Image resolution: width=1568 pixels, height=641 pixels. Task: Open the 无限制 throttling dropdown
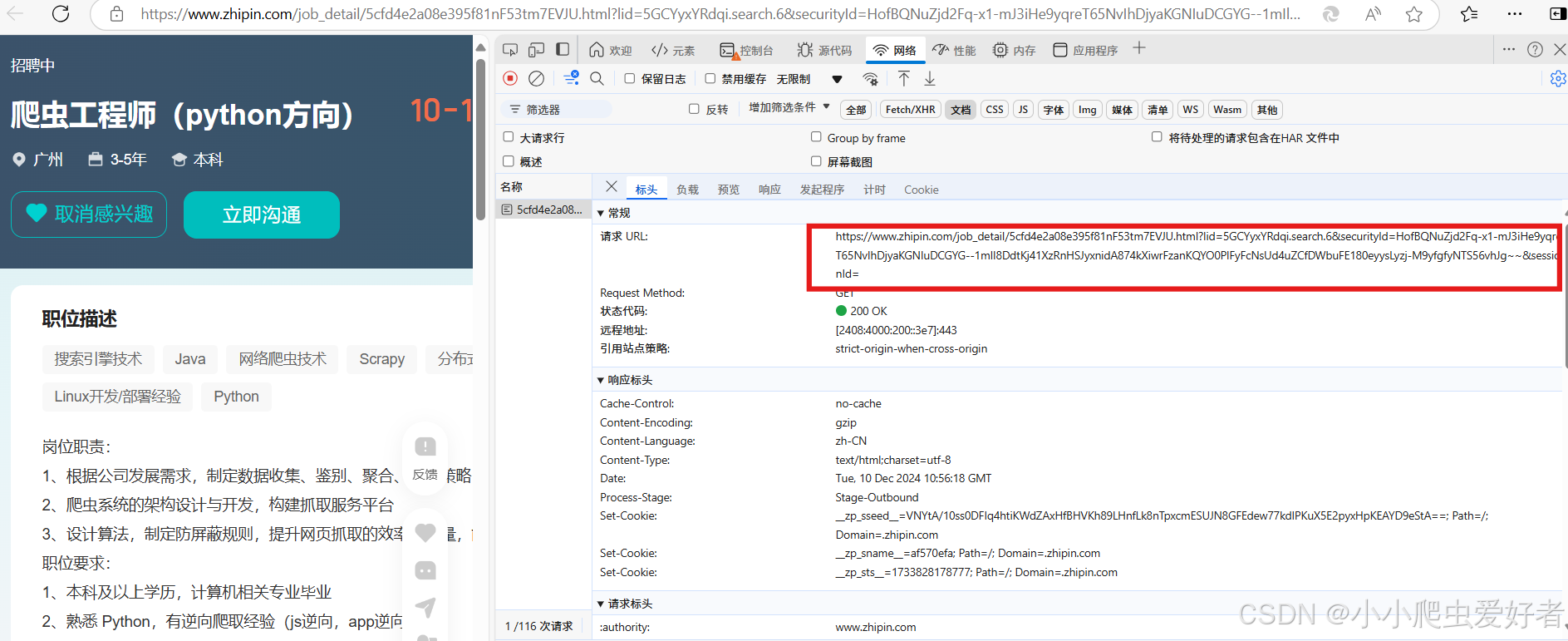click(809, 79)
